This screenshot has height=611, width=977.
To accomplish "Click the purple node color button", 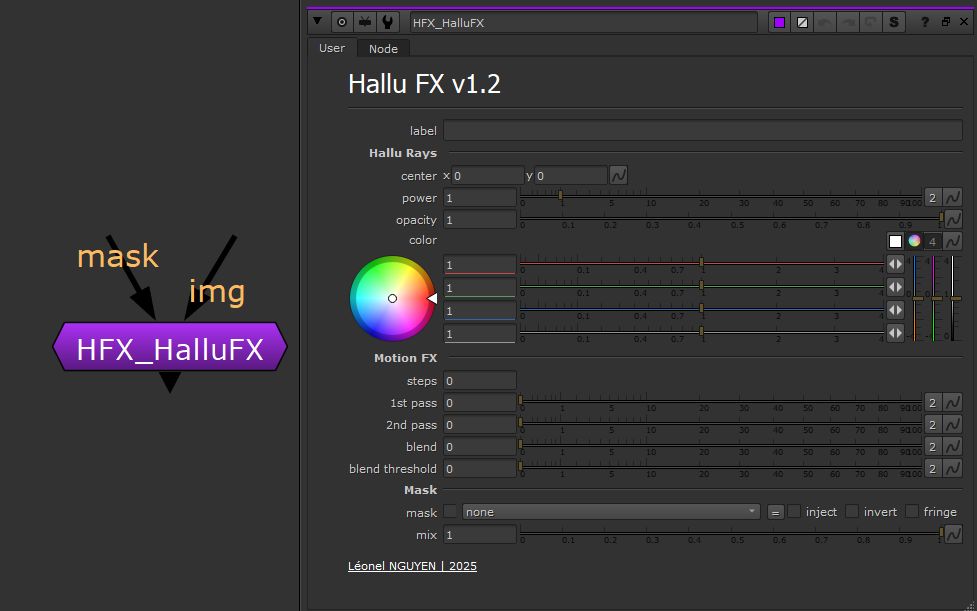I will [x=780, y=22].
